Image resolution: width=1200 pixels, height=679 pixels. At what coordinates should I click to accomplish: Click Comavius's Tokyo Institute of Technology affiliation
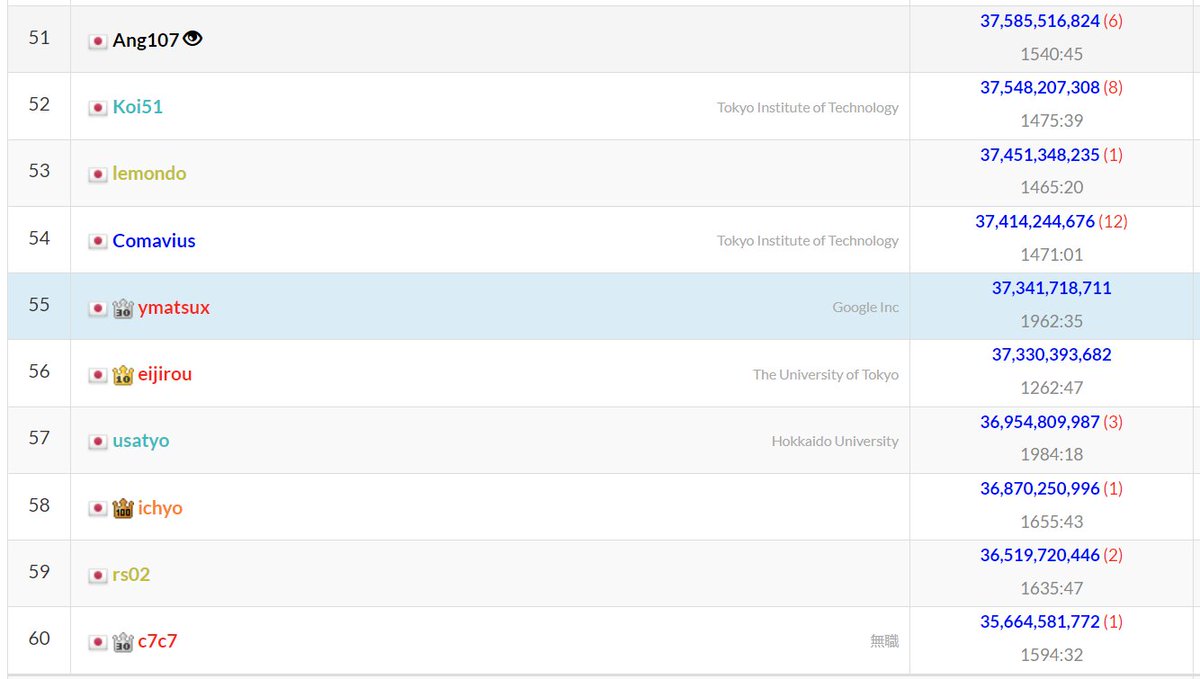[x=808, y=241]
